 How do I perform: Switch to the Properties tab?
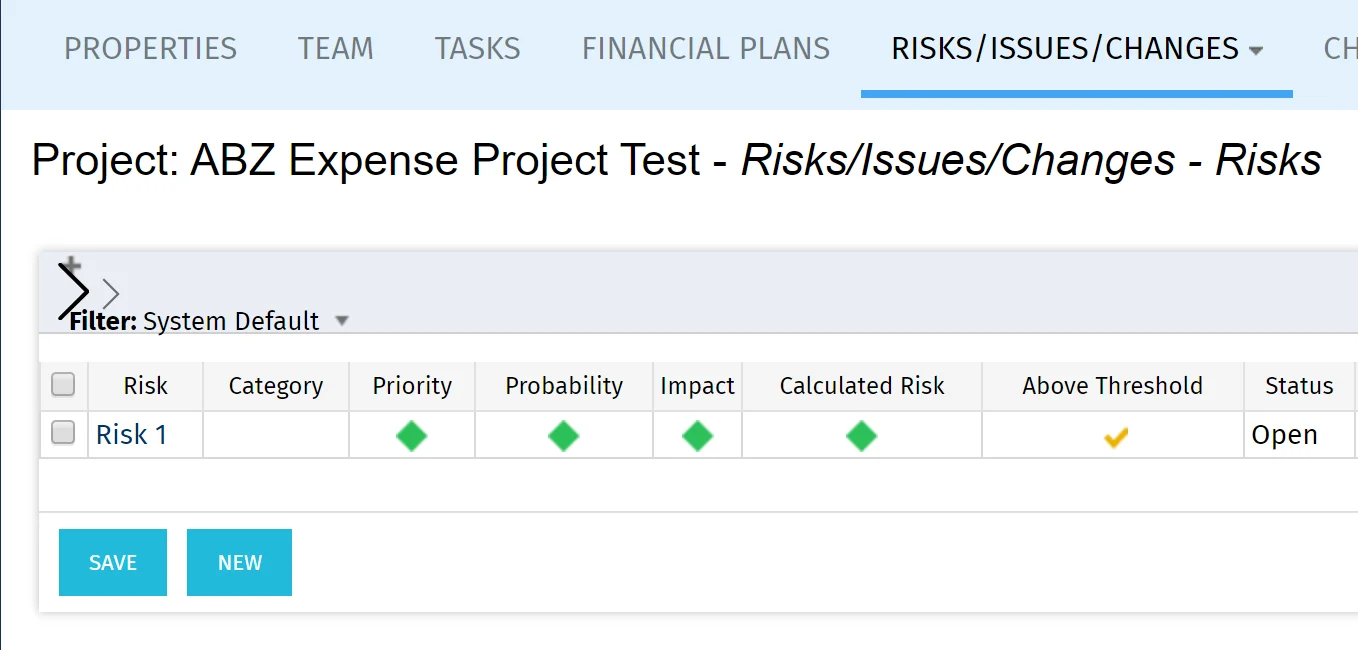tap(150, 49)
